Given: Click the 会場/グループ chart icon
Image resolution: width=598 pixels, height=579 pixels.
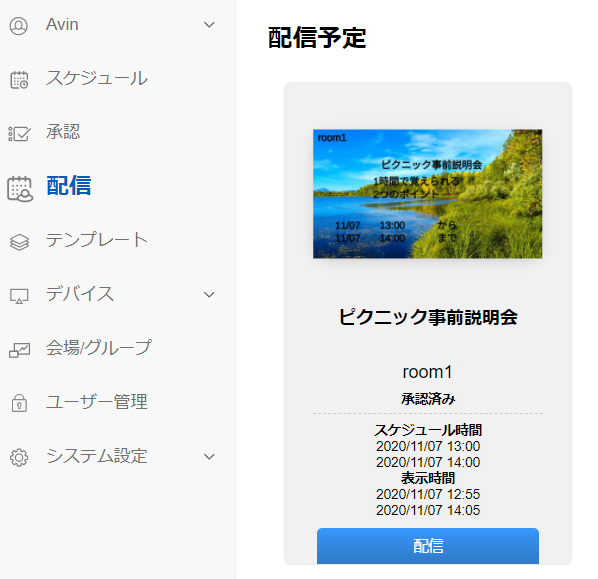Looking at the screenshot, I should click(x=19, y=350).
